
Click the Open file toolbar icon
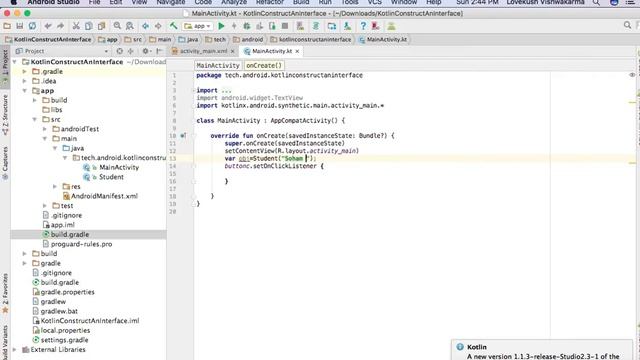pos(7,26)
